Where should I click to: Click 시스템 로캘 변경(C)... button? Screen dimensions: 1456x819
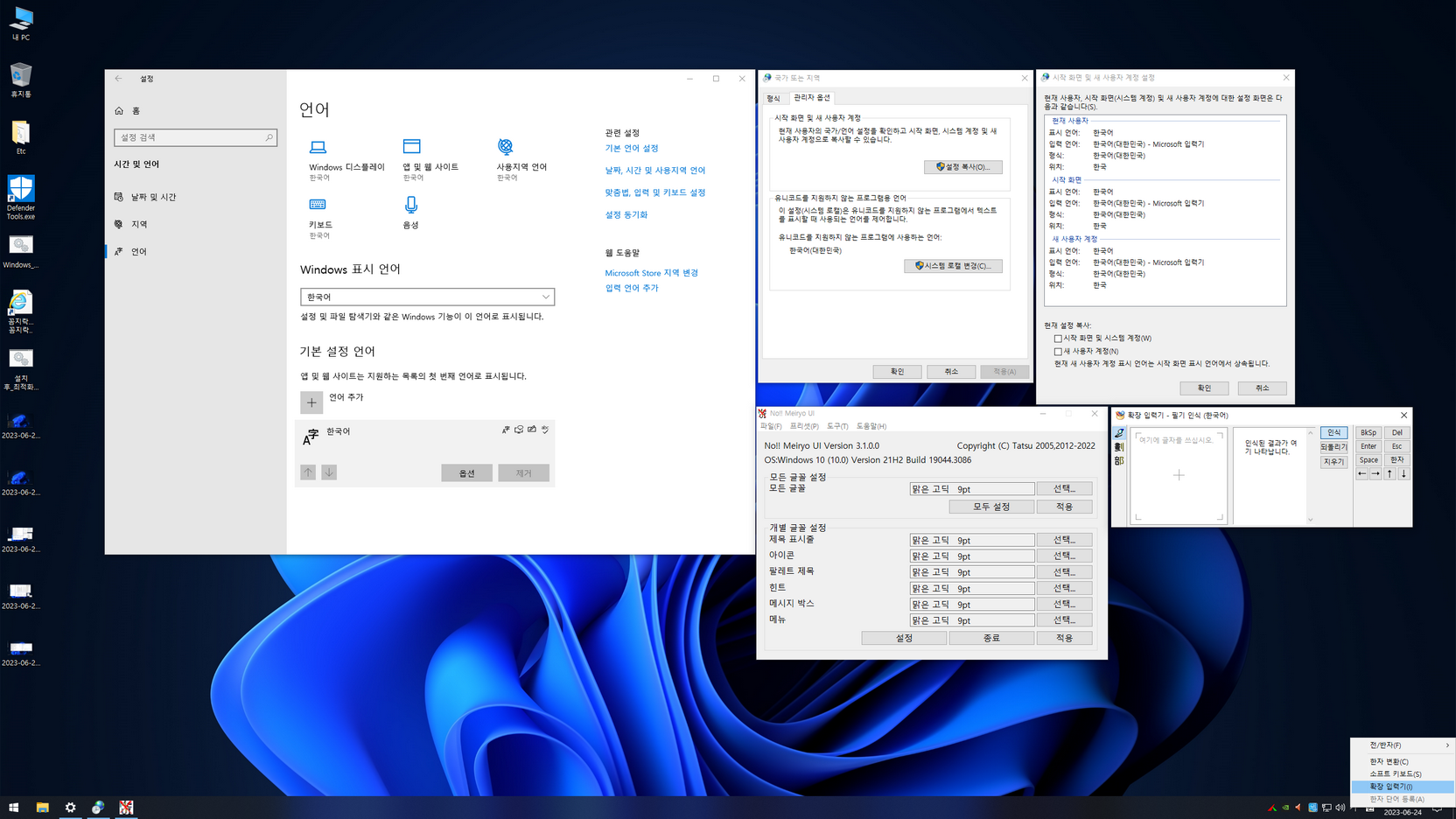(x=953, y=266)
